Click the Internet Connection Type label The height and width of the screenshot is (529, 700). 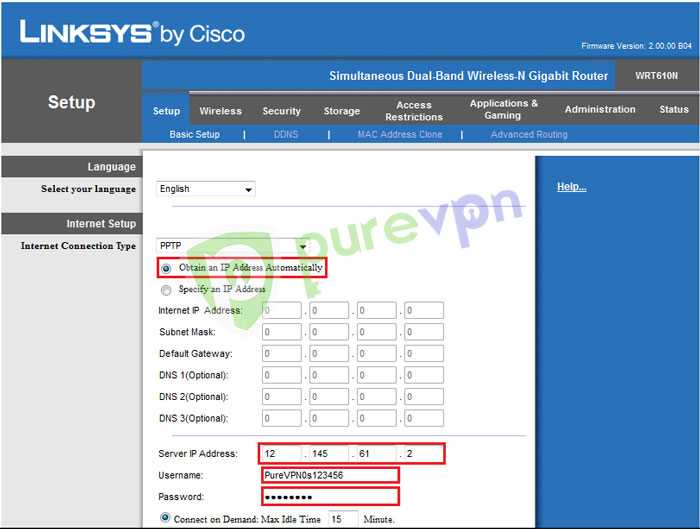click(x=78, y=246)
